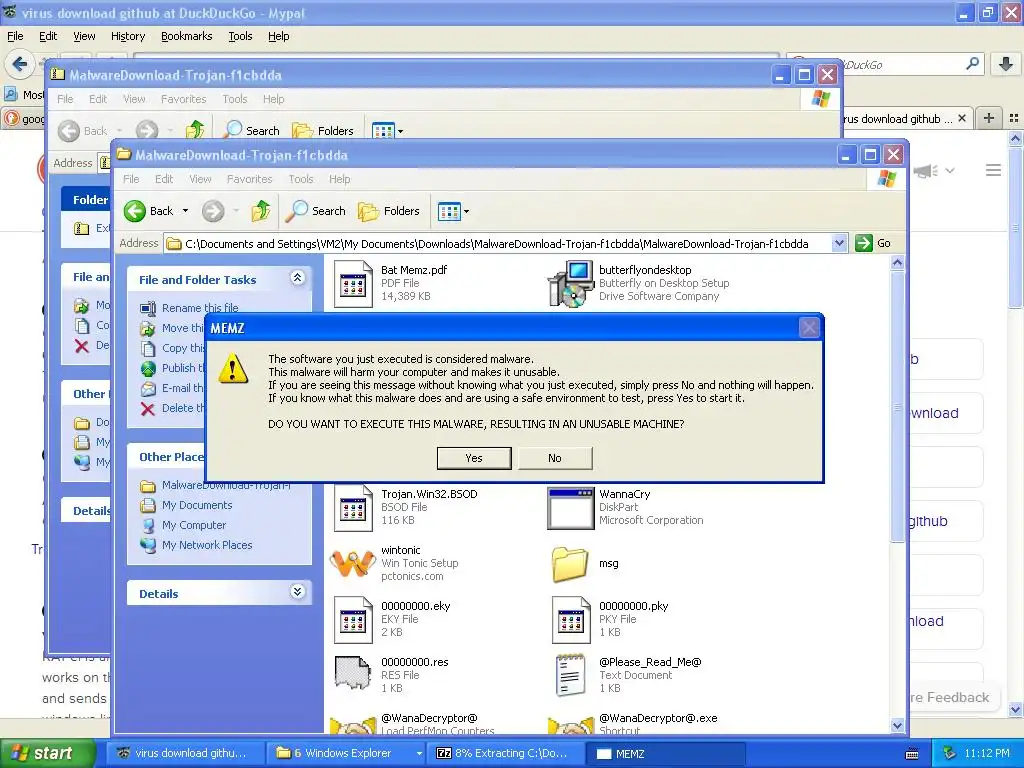Screen dimensions: 1024x768
Task: Select the Trojan.Win32.BSOD file
Action: [x=406, y=507]
